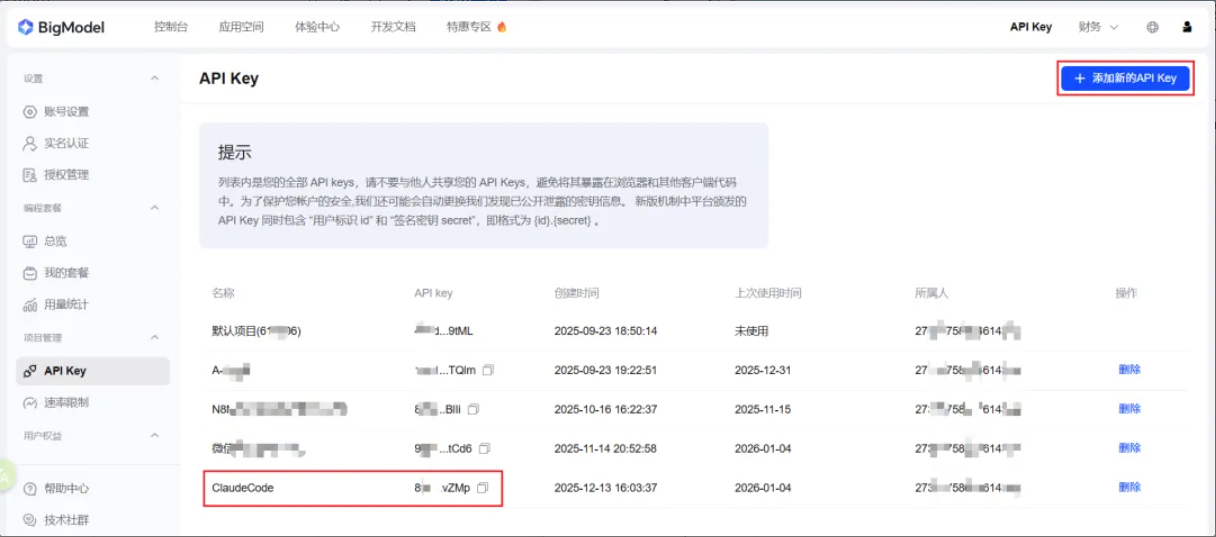Collapse the 设置 sidebar section
The width and height of the screenshot is (1216, 537).
pos(154,78)
